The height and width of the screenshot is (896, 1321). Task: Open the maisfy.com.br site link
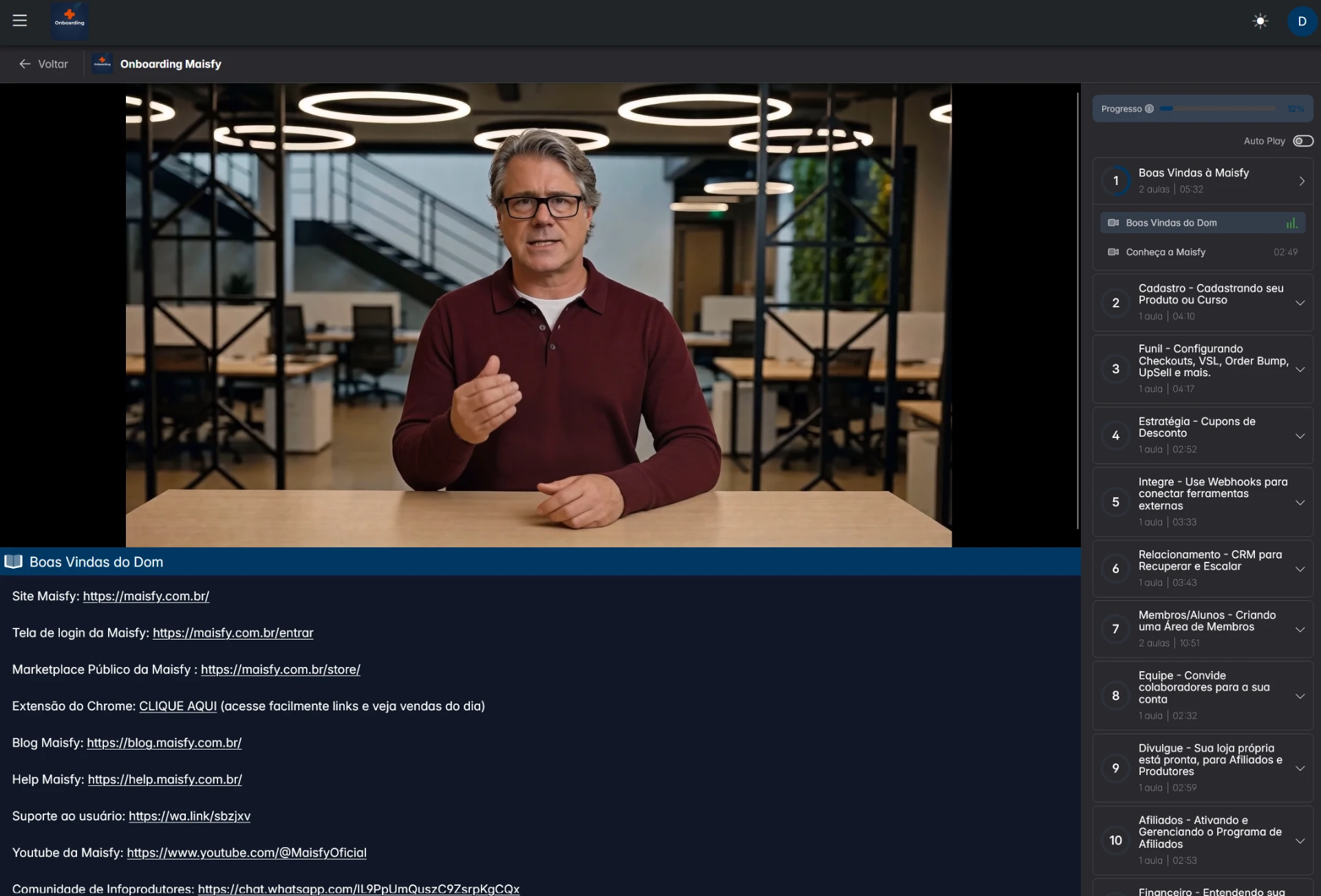coord(146,596)
